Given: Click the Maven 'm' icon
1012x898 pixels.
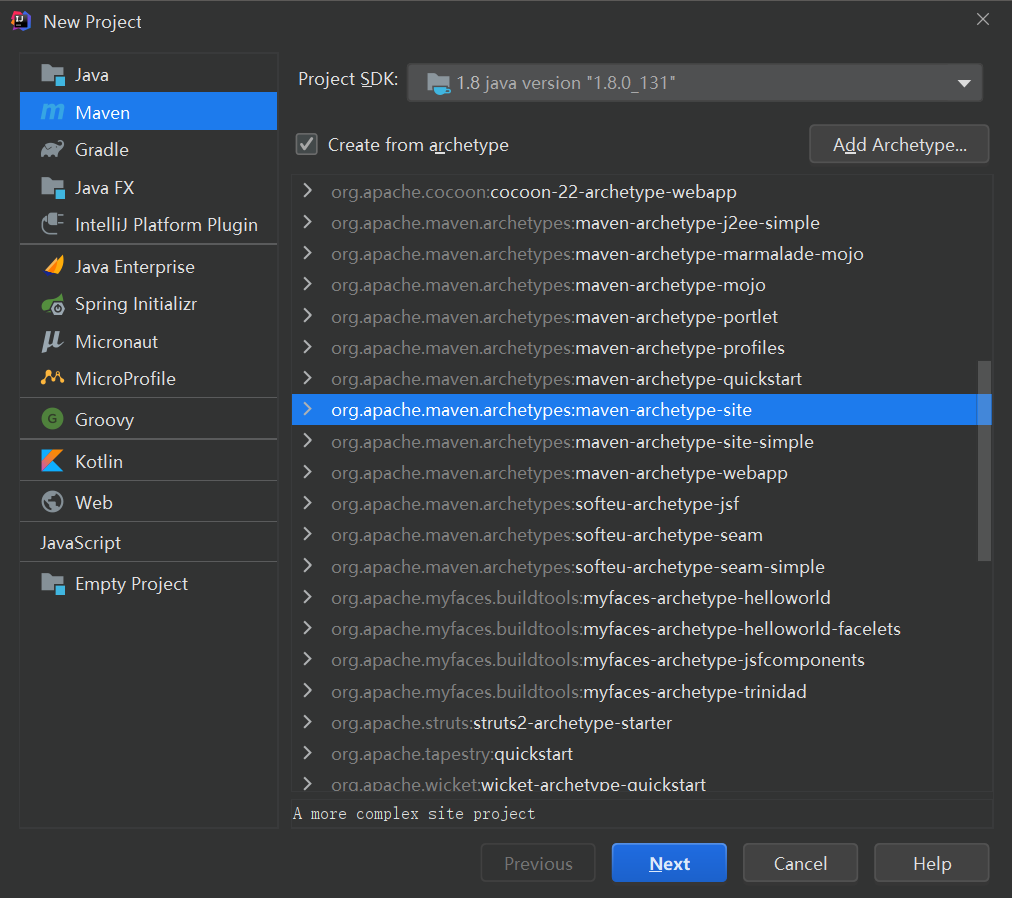Looking at the screenshot, I should tap(53, 112).
